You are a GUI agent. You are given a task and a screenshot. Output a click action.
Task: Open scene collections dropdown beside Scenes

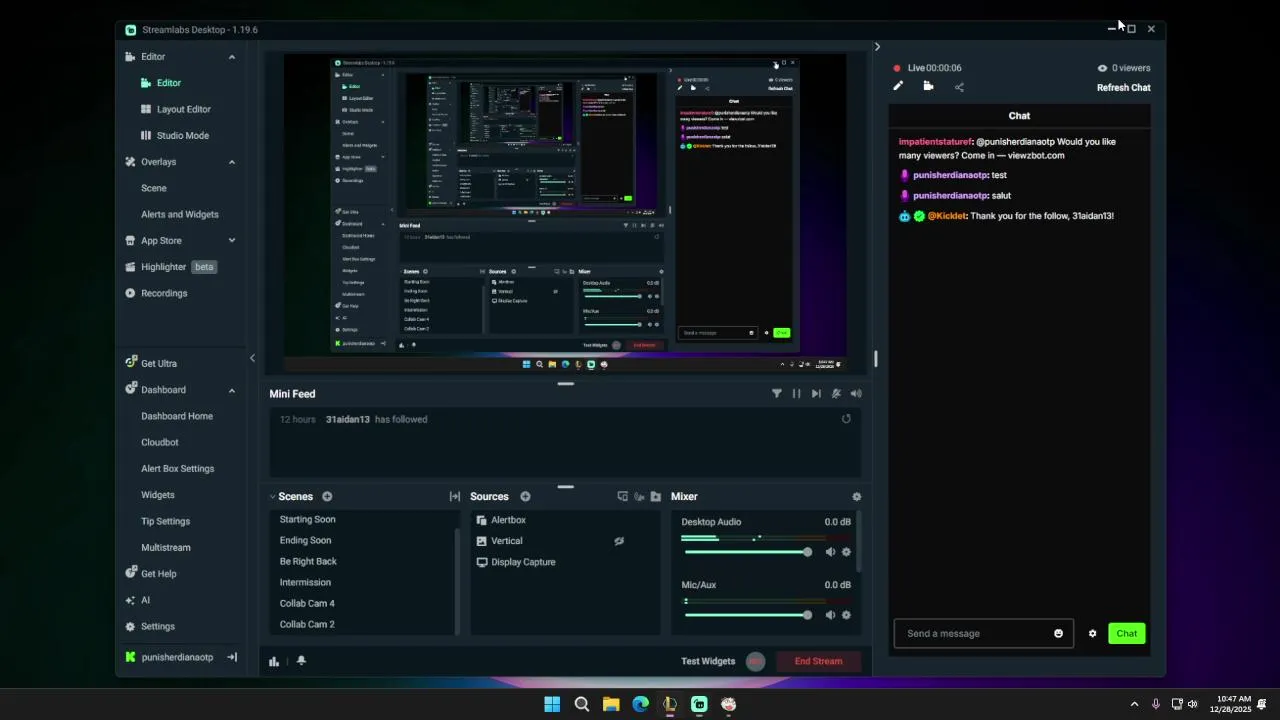(x=272, y=497)
